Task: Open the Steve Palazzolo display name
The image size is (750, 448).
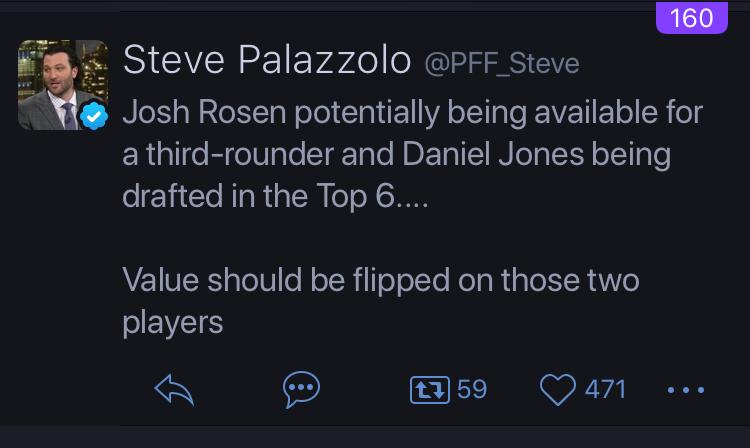Action: [x=267, y=63]
